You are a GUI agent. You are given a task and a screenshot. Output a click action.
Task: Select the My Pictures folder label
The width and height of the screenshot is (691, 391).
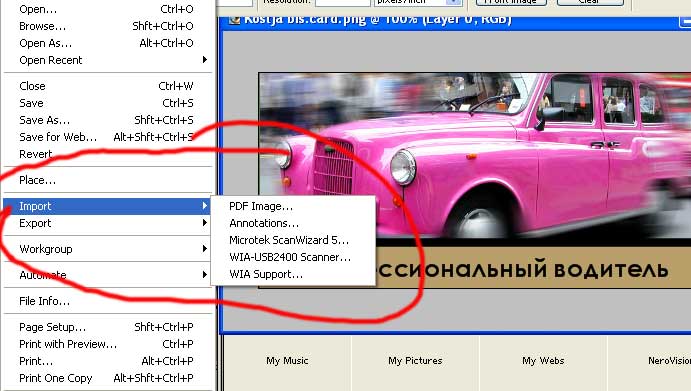point(415,361)
